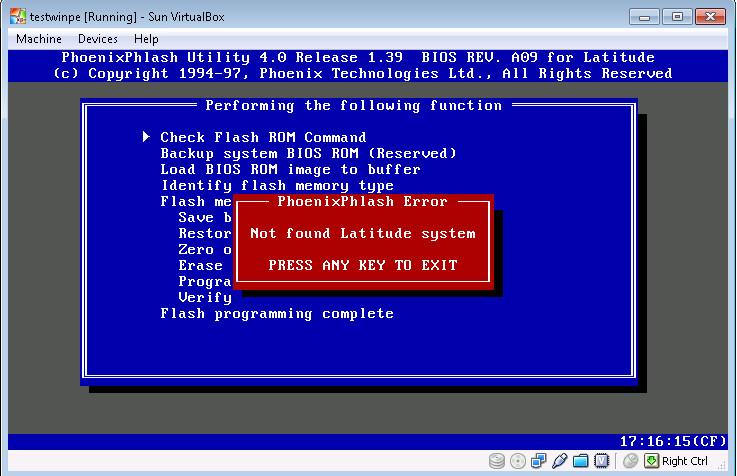Maximize the testwinpe VirtualBox window
This screenshot has width=737, height=476.
tap(677, 17)
